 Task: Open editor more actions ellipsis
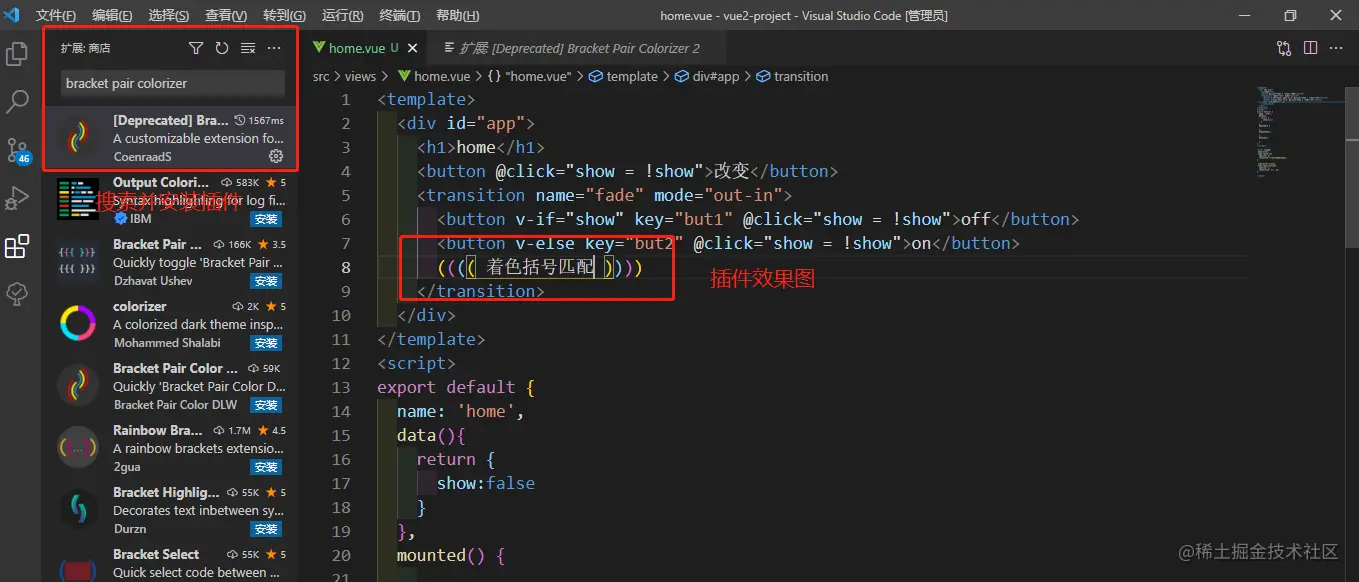(1336, 48)
